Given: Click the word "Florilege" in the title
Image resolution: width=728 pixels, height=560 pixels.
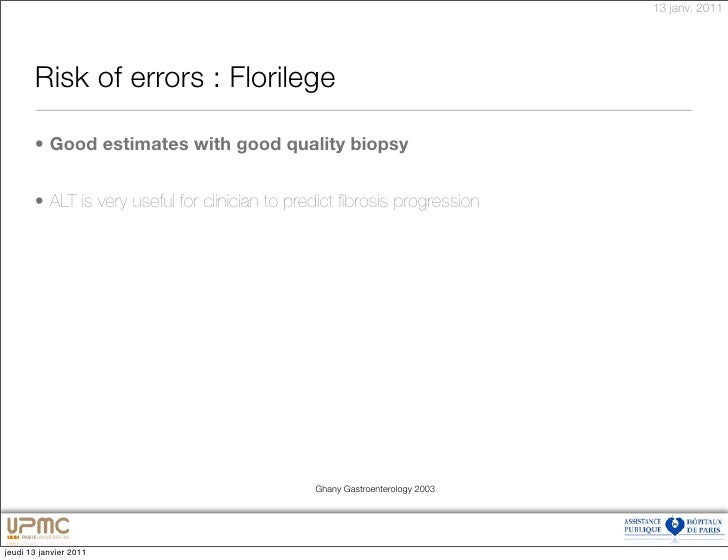Looking at the screenshot, I should (x=282, y=77).
